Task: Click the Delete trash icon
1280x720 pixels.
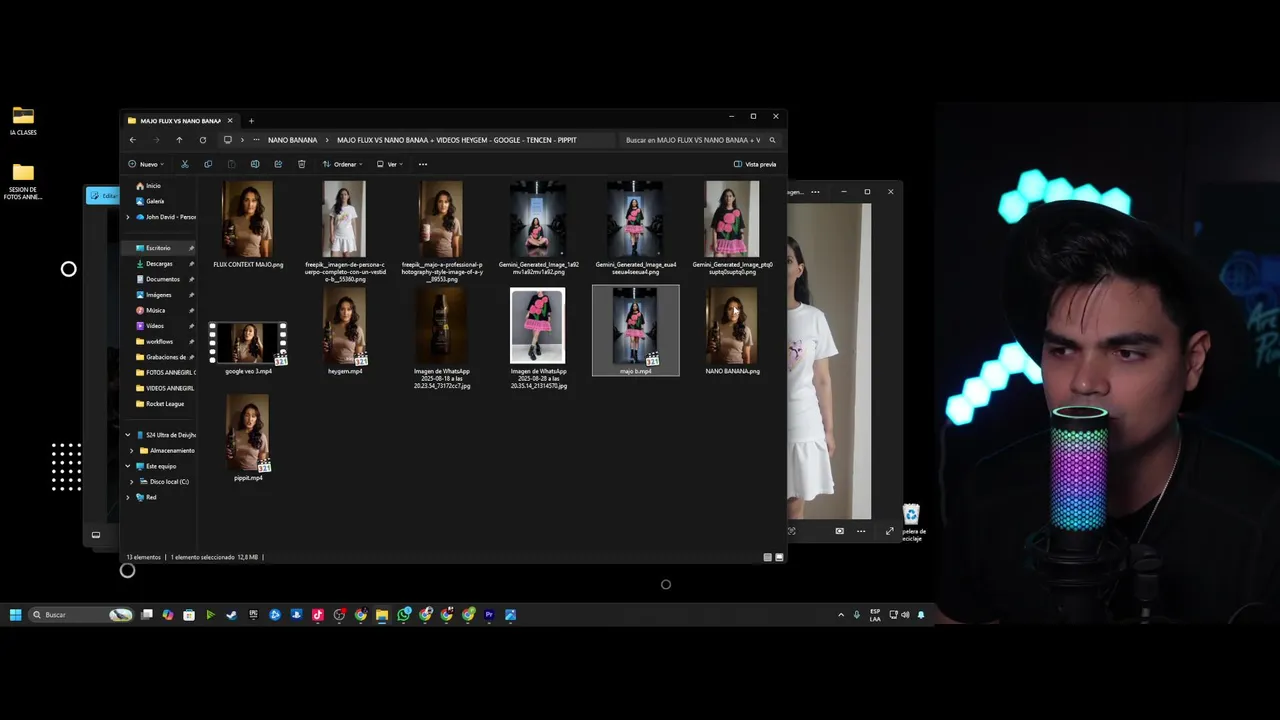Action: [x=302, y=164]
